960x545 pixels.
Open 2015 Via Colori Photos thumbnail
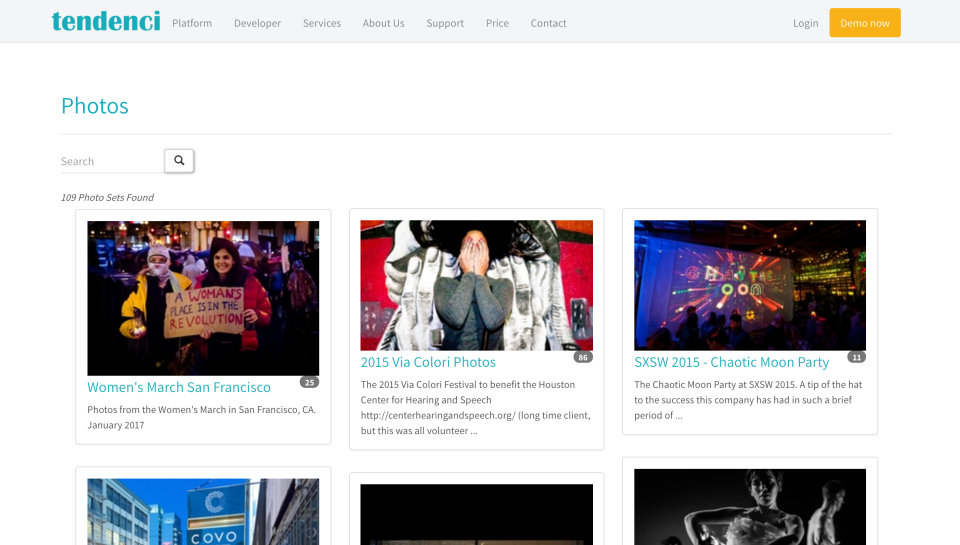coord(476,285)
